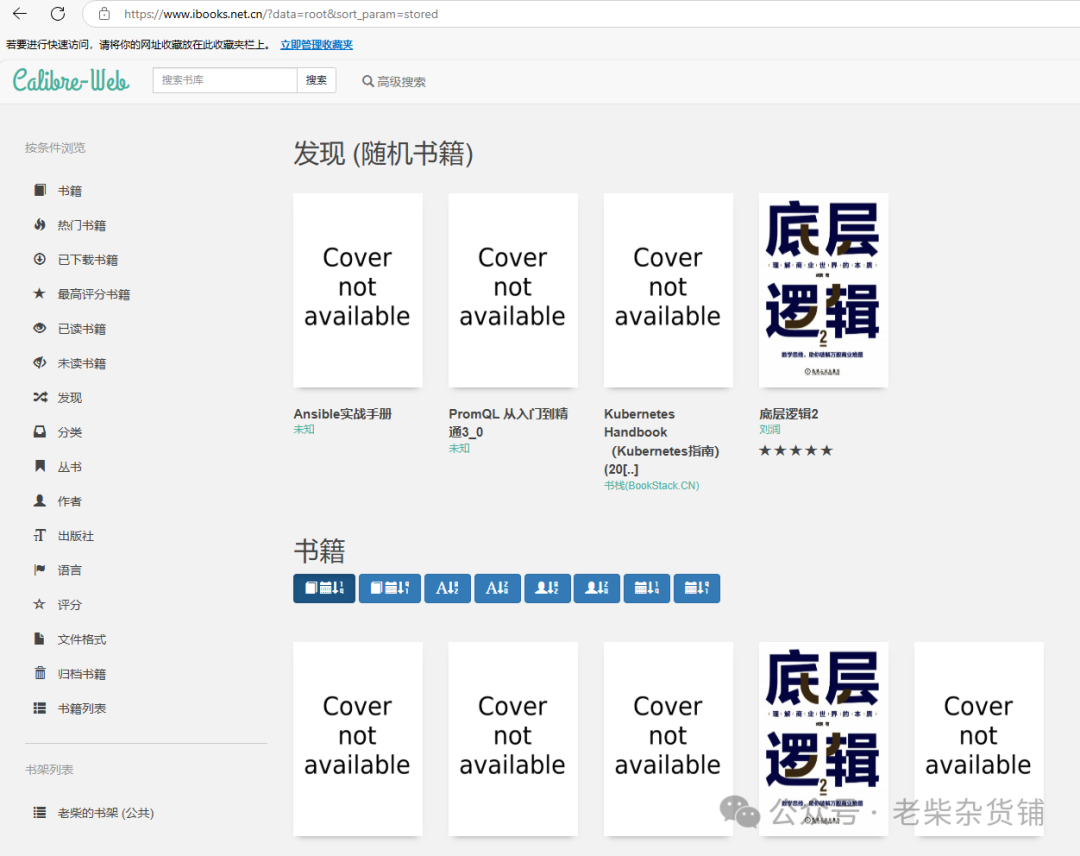Click 底层逻辑2 title text
1080x856 pixels.
coord(789,414)
